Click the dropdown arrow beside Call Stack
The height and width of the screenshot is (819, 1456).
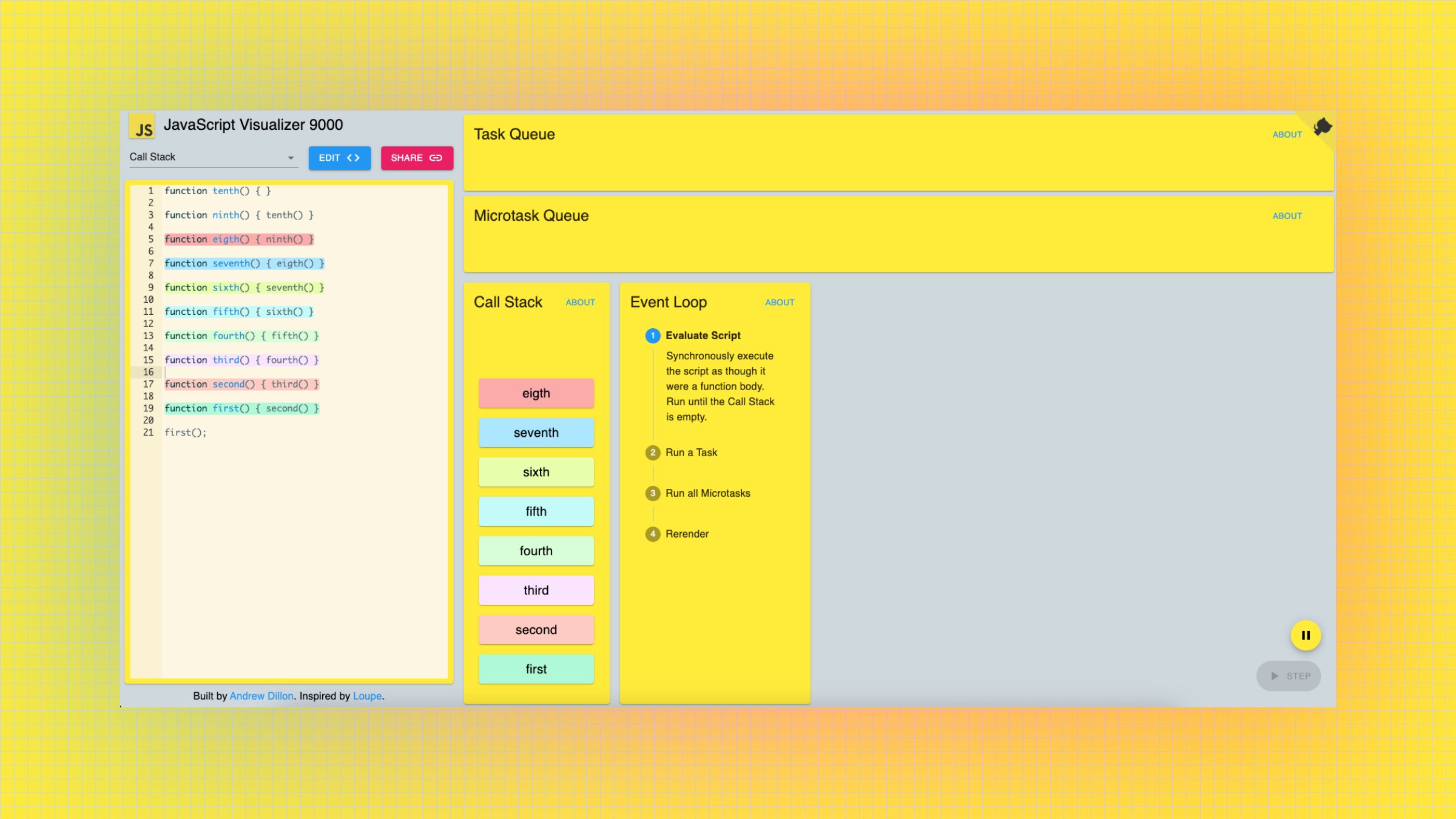pyautogui.click(x=291, y=158)
